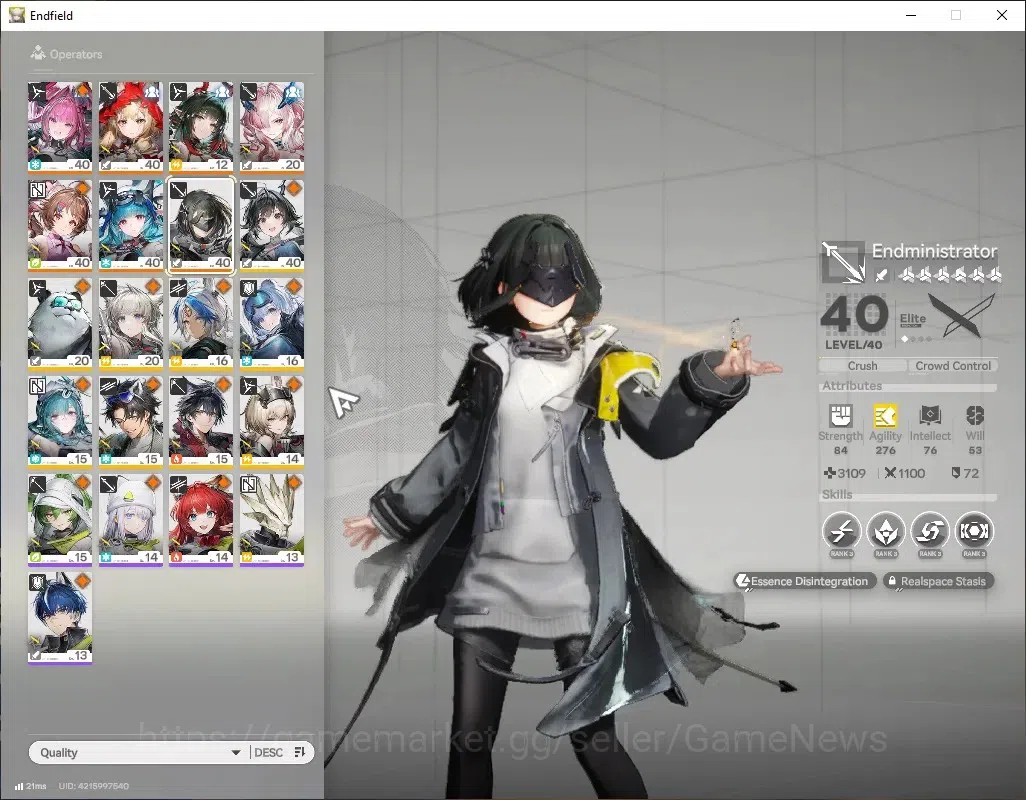Click the elite stage indicator dots
The width and height of the screenshot is (1026, 800).
[x=916, y=339]
